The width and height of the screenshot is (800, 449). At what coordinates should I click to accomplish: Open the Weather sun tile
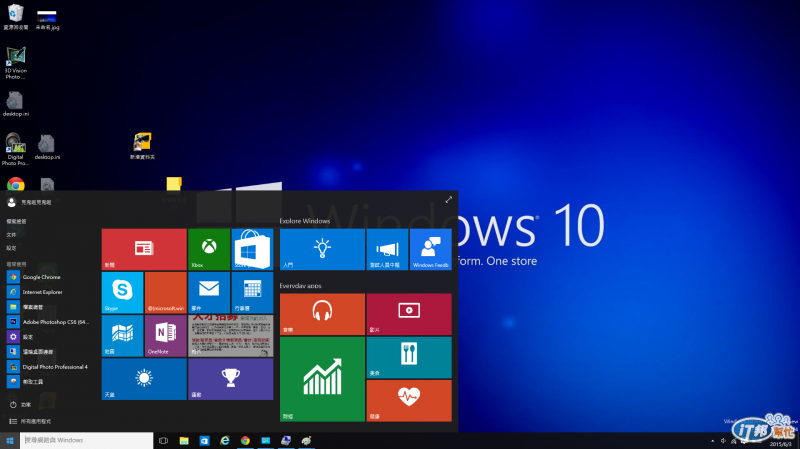[x=144, y=379]
